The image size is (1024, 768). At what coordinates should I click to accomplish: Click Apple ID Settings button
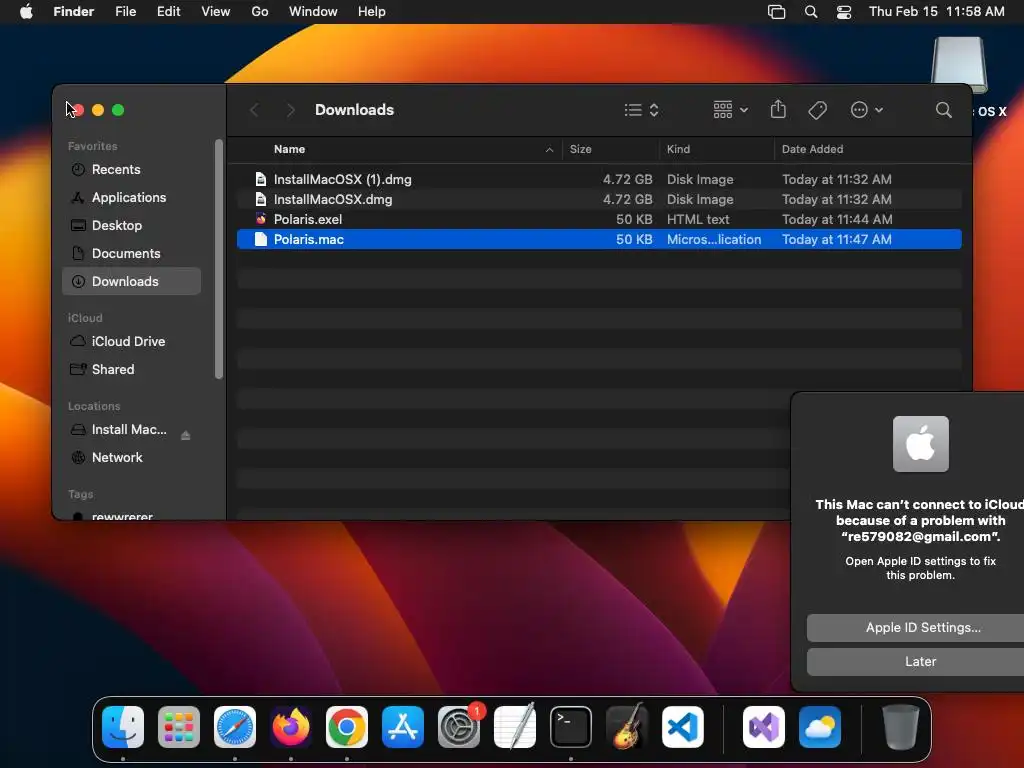pos(916,628)
